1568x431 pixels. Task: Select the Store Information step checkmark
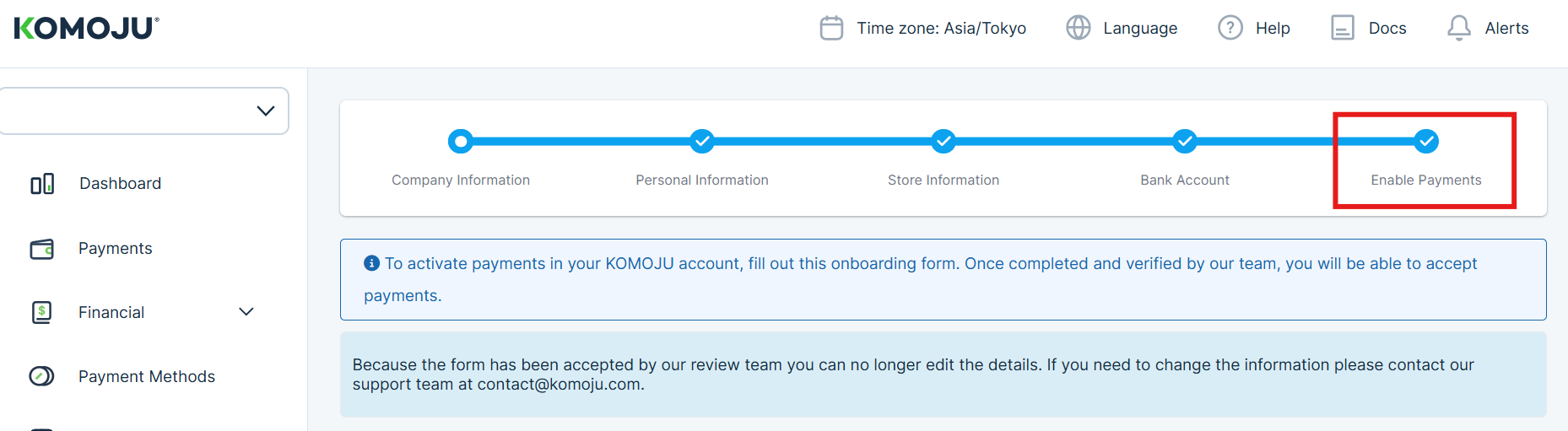944,141
